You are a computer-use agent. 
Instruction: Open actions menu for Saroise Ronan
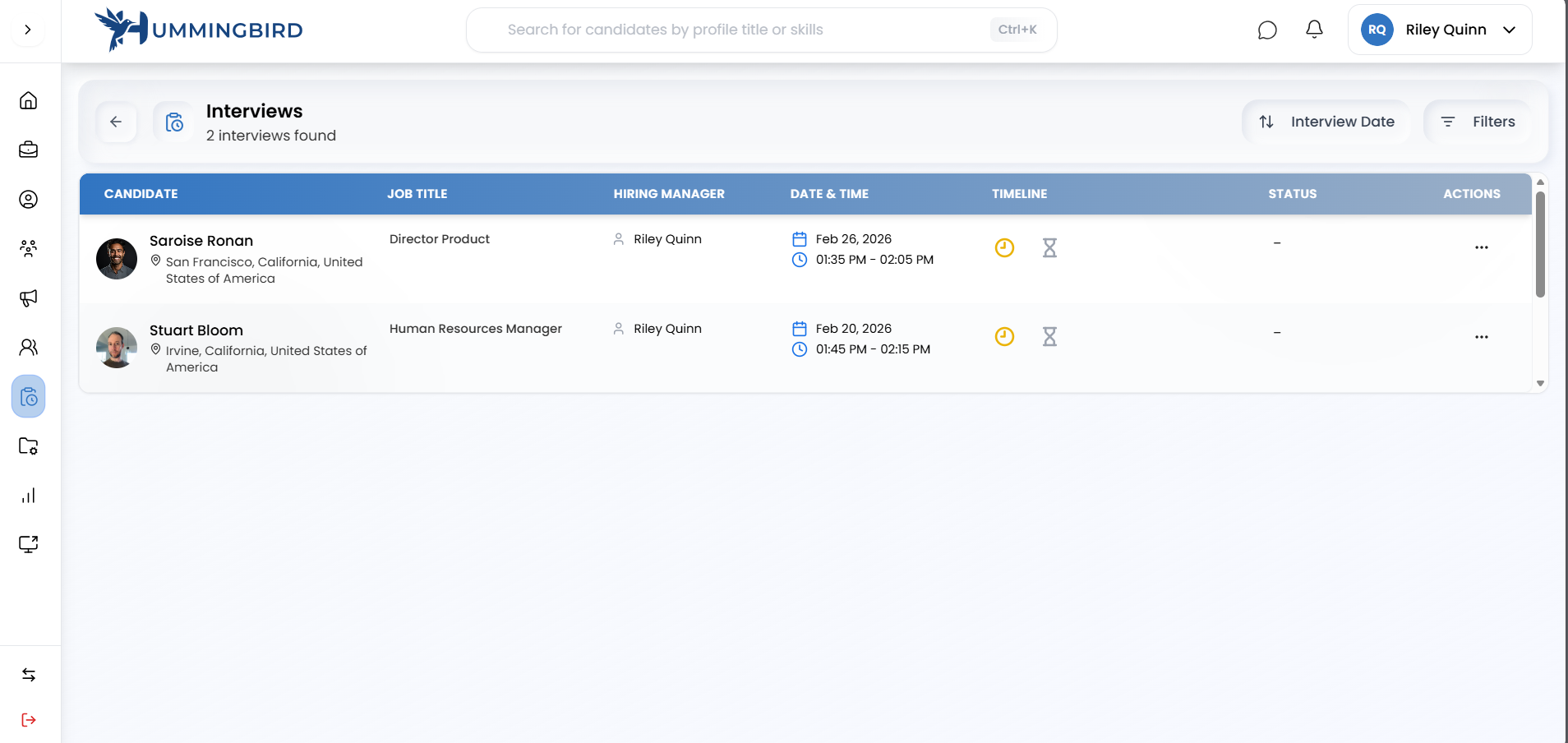coord(1481,247)
